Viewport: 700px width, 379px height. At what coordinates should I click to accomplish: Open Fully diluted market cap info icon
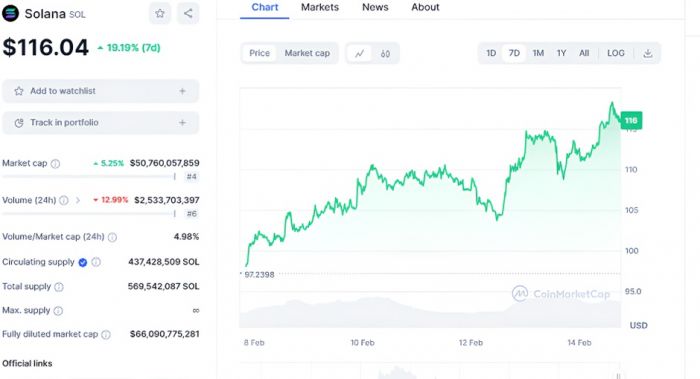pos(106,335)
